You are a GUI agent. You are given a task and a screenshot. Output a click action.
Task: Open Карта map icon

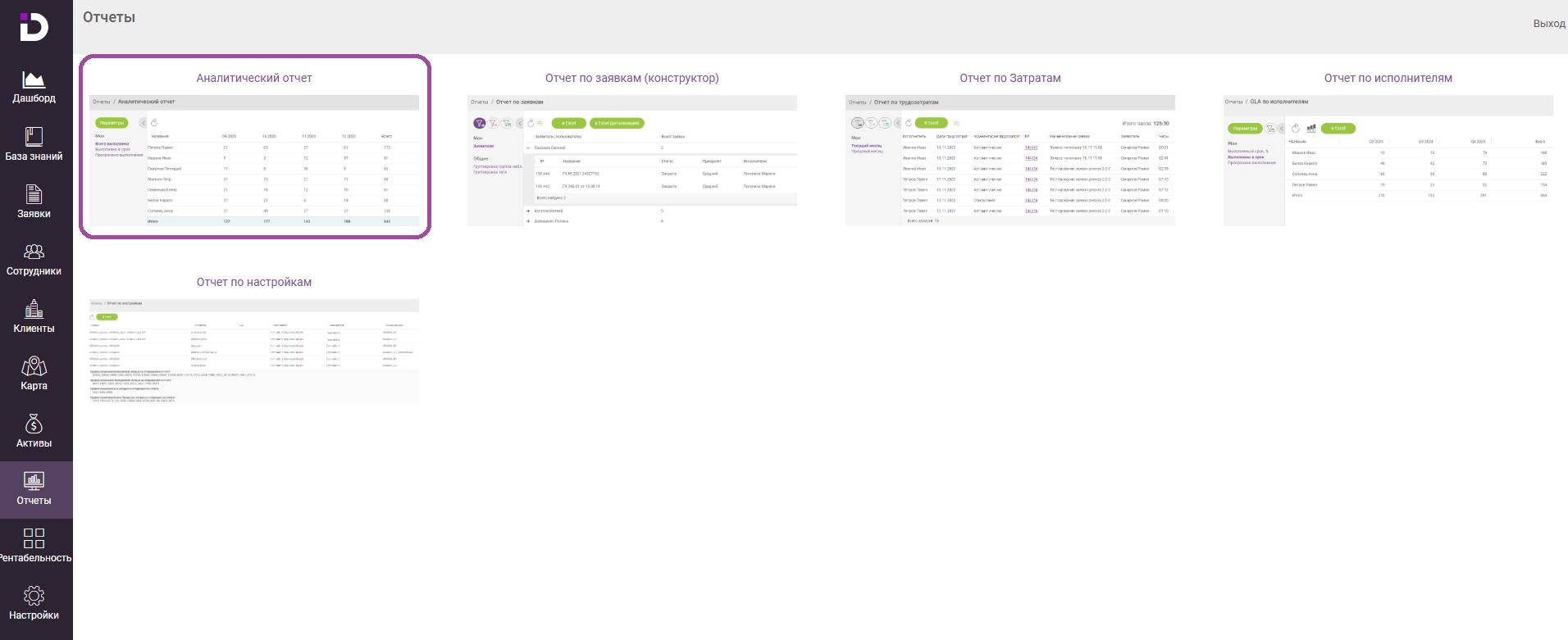[34, 366]
